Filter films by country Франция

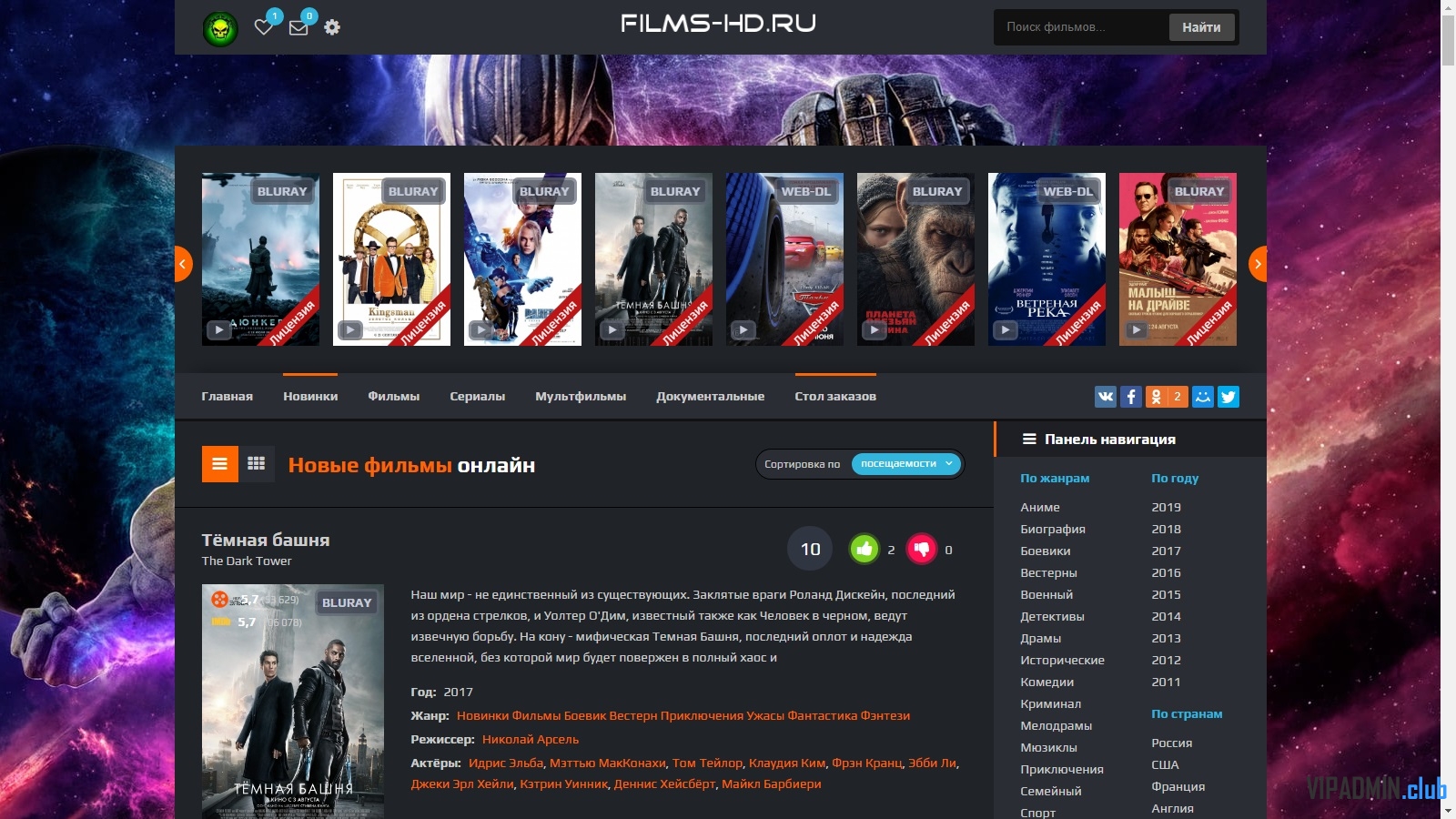point(1178,787)
